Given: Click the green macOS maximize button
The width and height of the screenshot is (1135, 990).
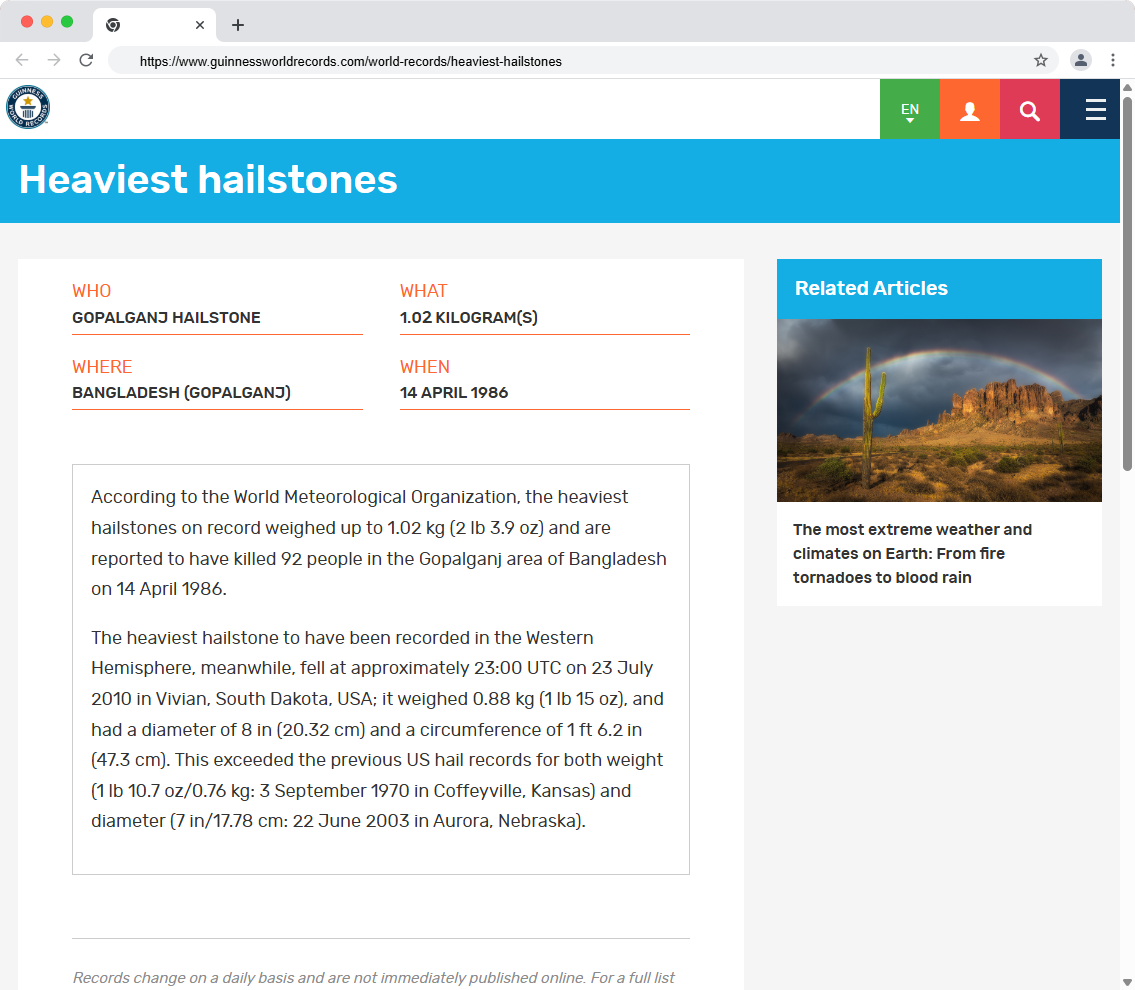Looking at the screenshot, I should (x=67, y=22).
